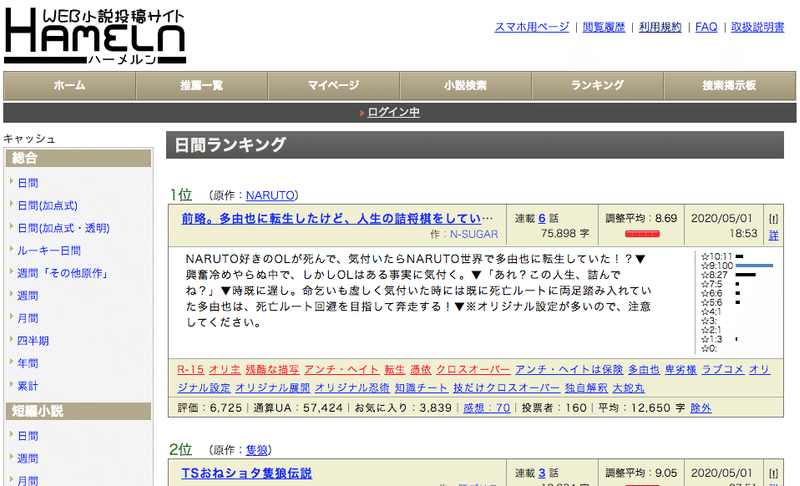The width and height of the screenshot is (800, 486).
Task: Click the アンチ・ヘイトは保険 tag
Action: (569, 370)
